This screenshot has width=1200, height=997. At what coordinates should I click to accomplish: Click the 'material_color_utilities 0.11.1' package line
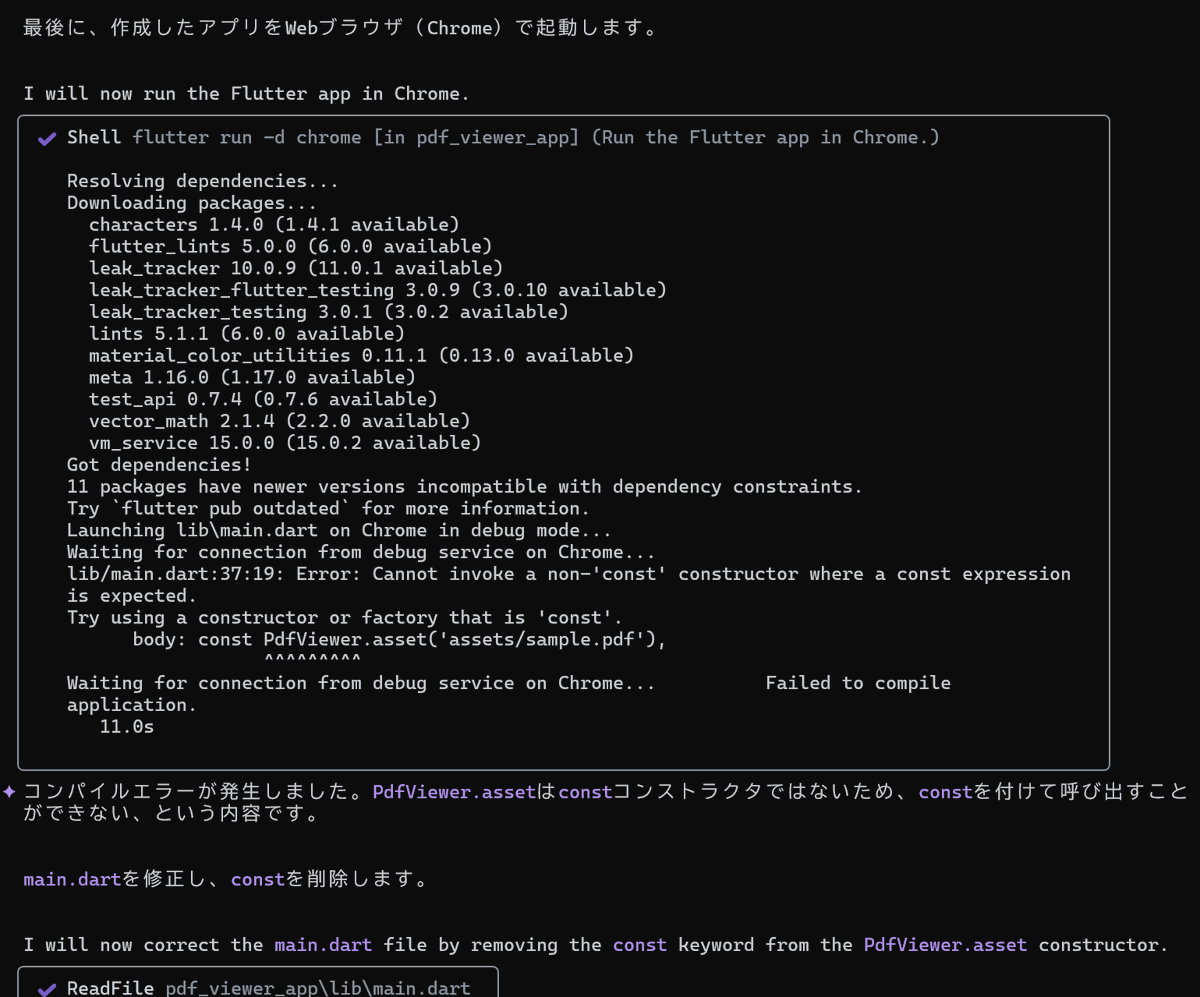coord(361,356)
